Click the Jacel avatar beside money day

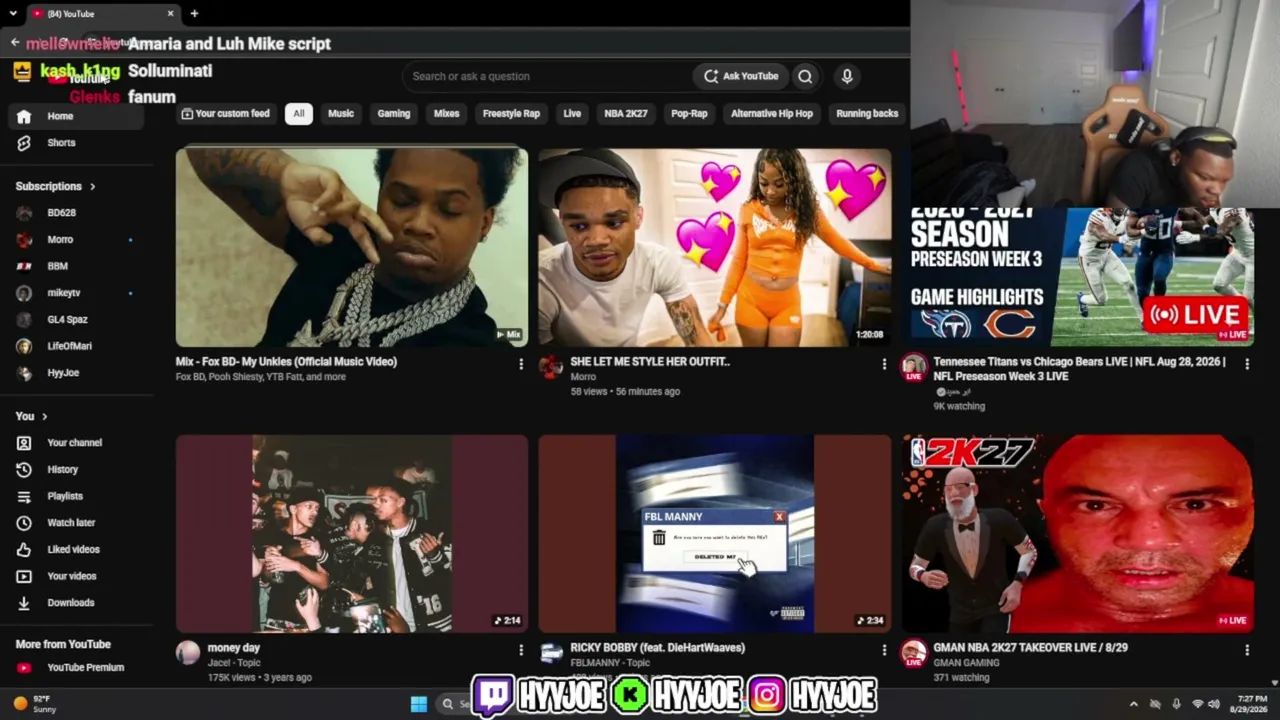[188, 653]
